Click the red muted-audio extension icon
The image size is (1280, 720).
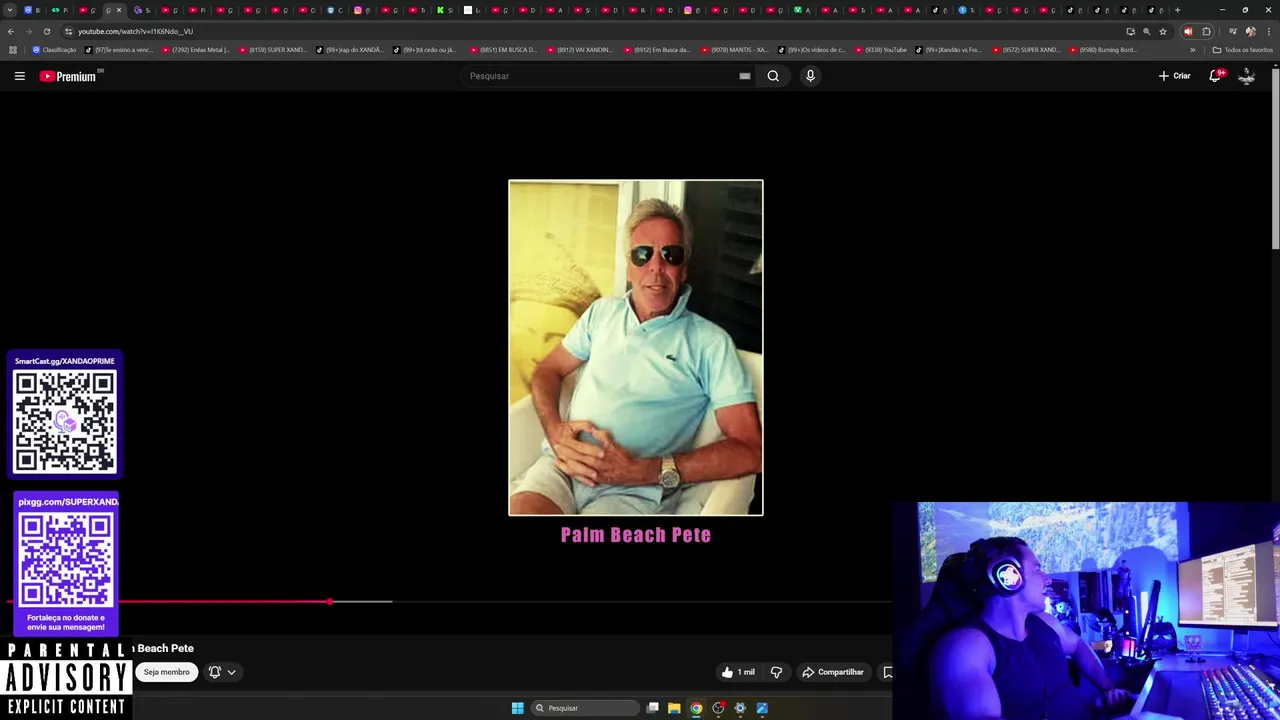point(1188,31)
